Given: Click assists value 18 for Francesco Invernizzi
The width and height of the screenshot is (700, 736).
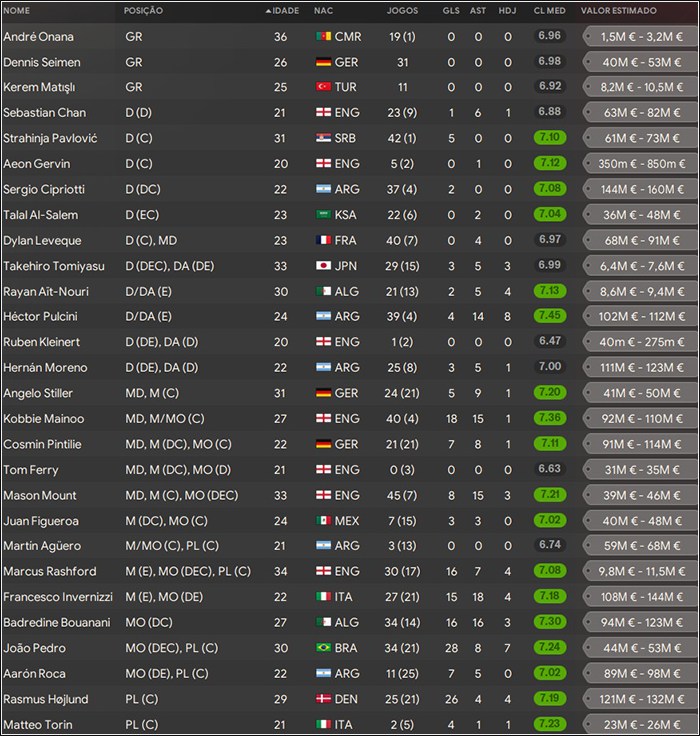Looking at the screenshot, I should pyautogui.click(x=478, y=597).
